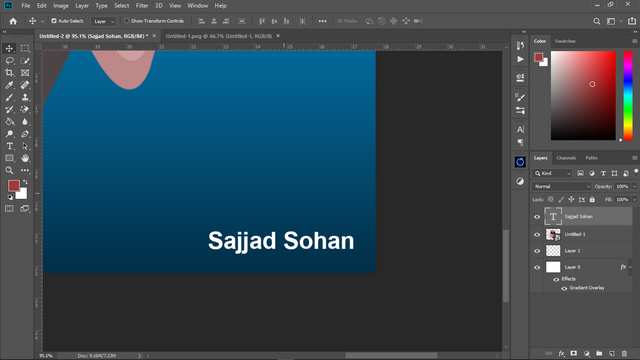Switch to the Channels tab
The image size is (640, 360).
[x=566, y=158]
